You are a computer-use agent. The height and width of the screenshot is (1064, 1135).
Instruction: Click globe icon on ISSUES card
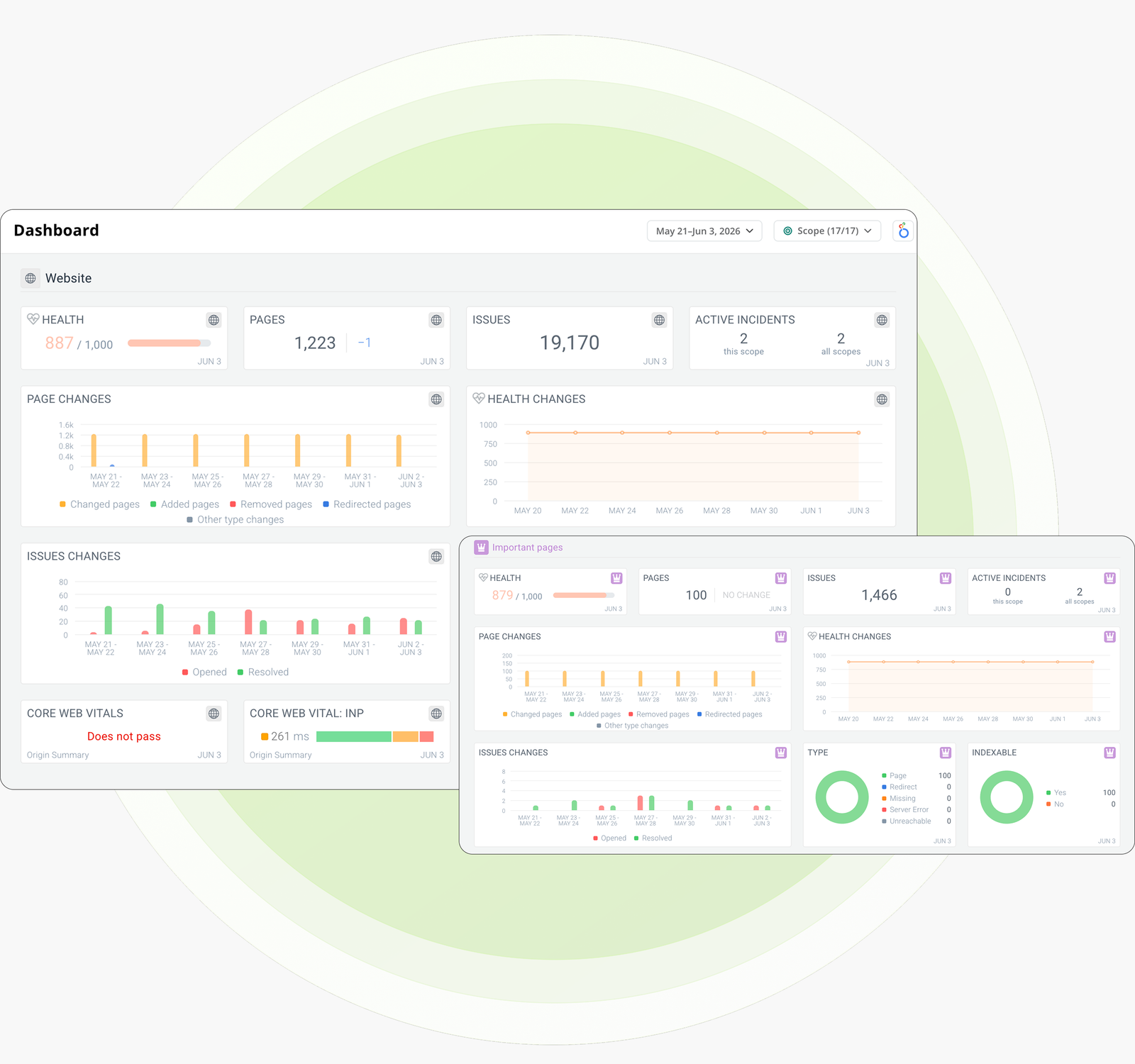[x=660, y=320]
